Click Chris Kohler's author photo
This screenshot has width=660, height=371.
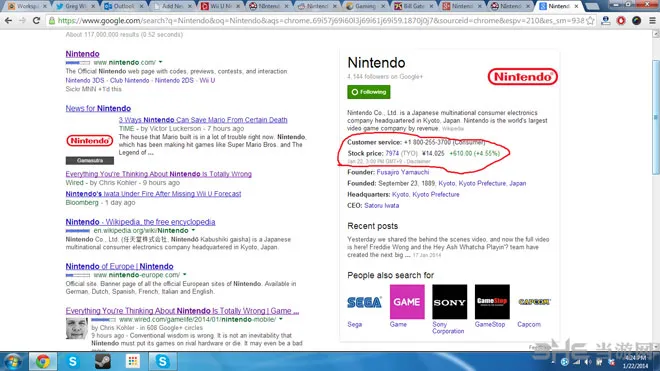77,329
